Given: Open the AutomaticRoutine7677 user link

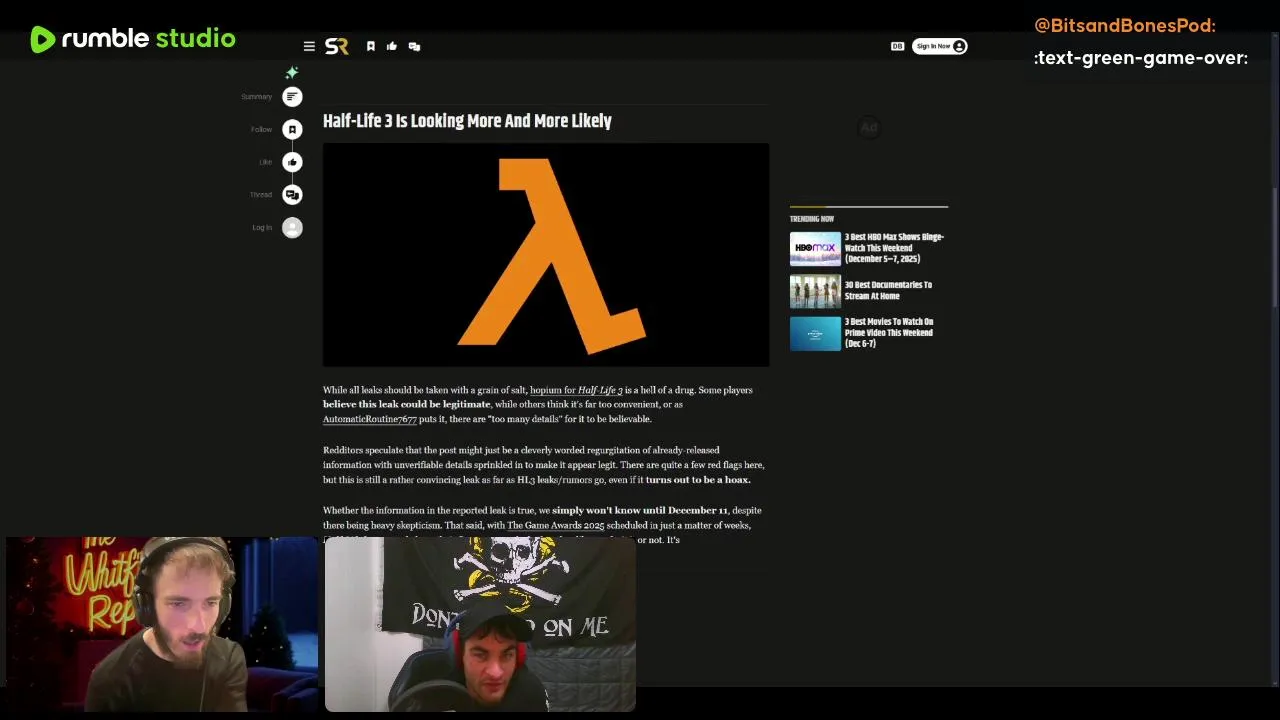Looking at the screenshot, I should coord(369,419).
